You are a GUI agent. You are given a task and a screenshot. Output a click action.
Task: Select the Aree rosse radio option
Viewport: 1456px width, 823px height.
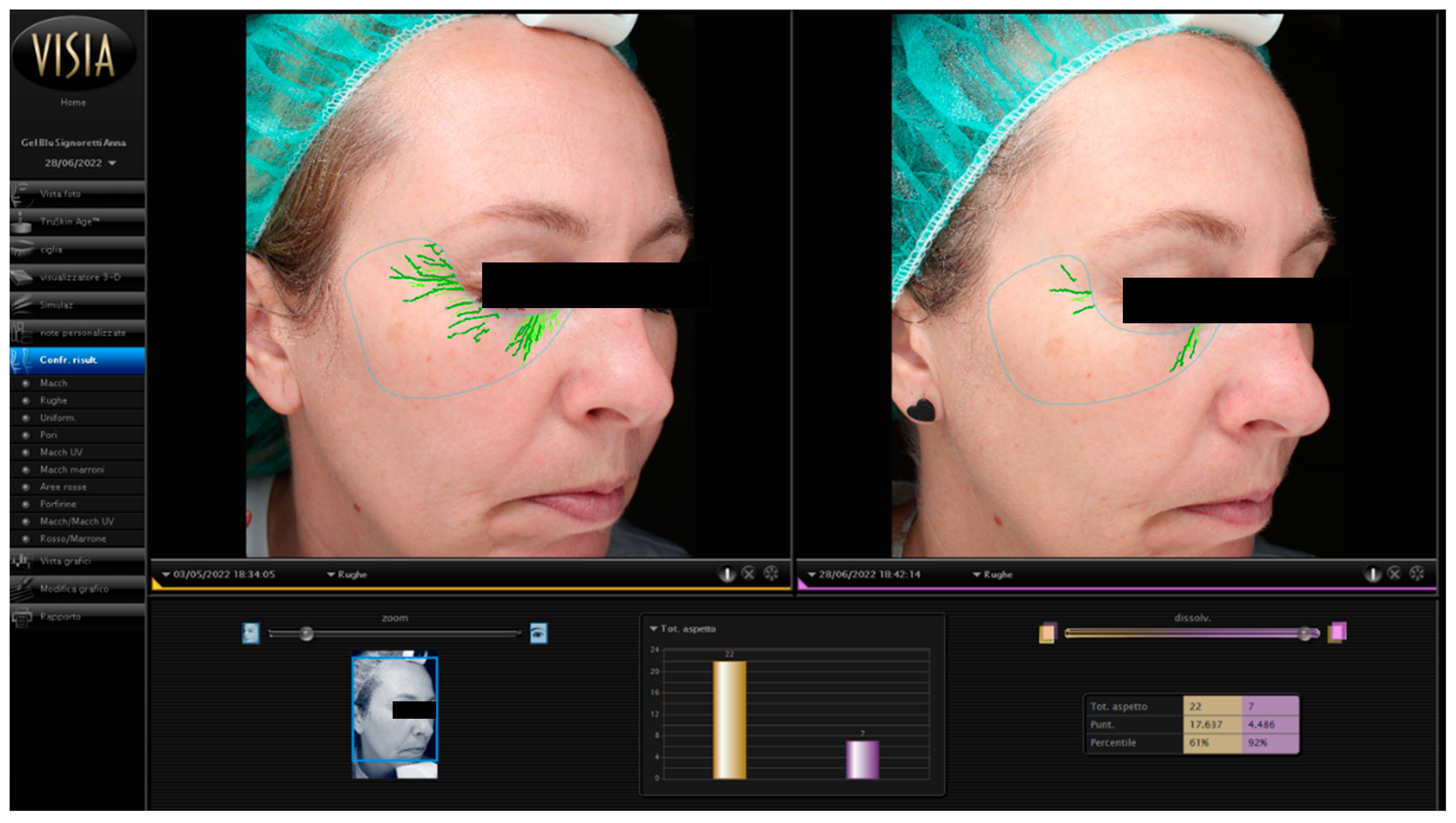pyautogui.click(x=26, y=487)
